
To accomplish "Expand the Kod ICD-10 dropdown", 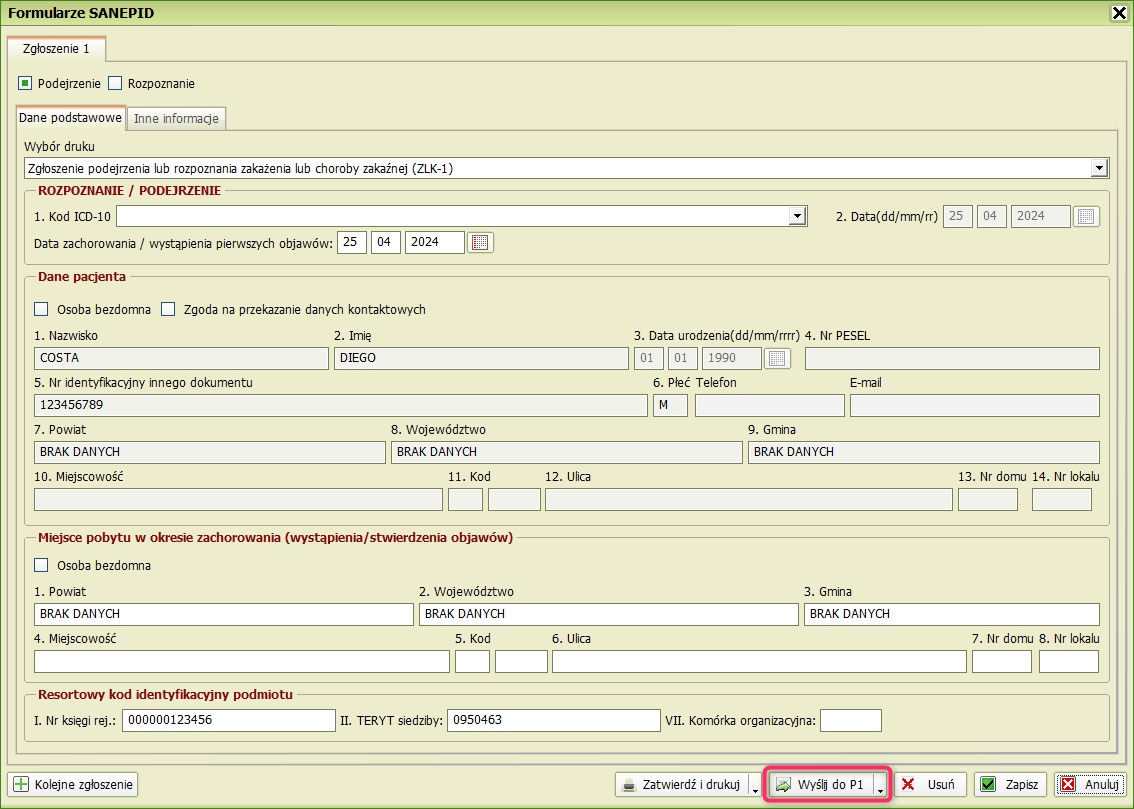I will click(797, 216).
